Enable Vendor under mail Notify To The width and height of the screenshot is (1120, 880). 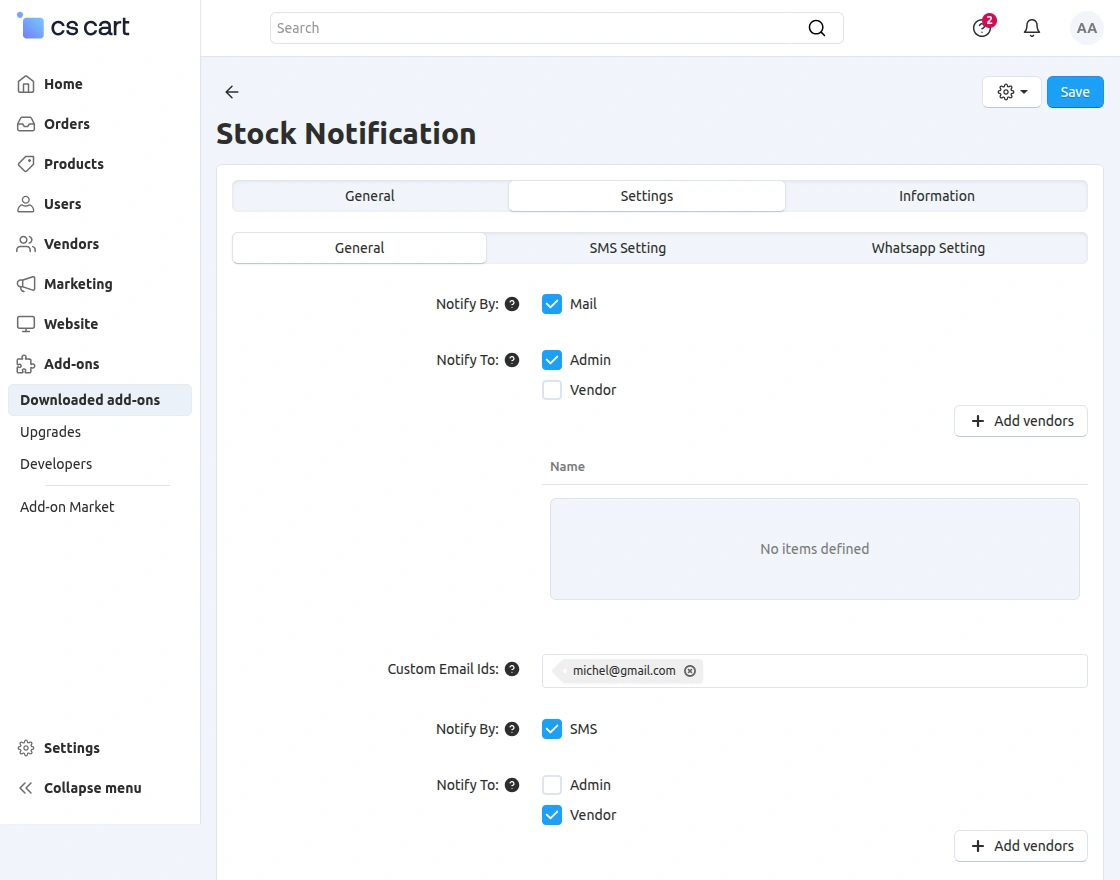pos(552,390)
